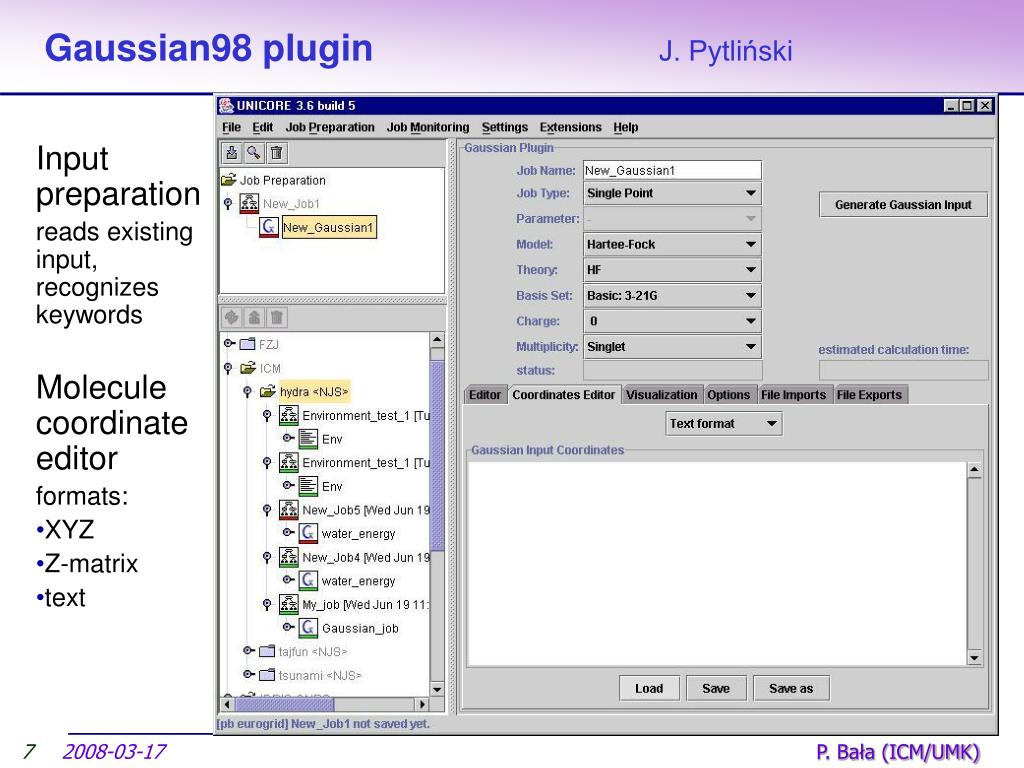The height and width of the screenshot is (768, 1024).
Task: Open the Theory dropdown showing HF
Action: pos(672,270)
